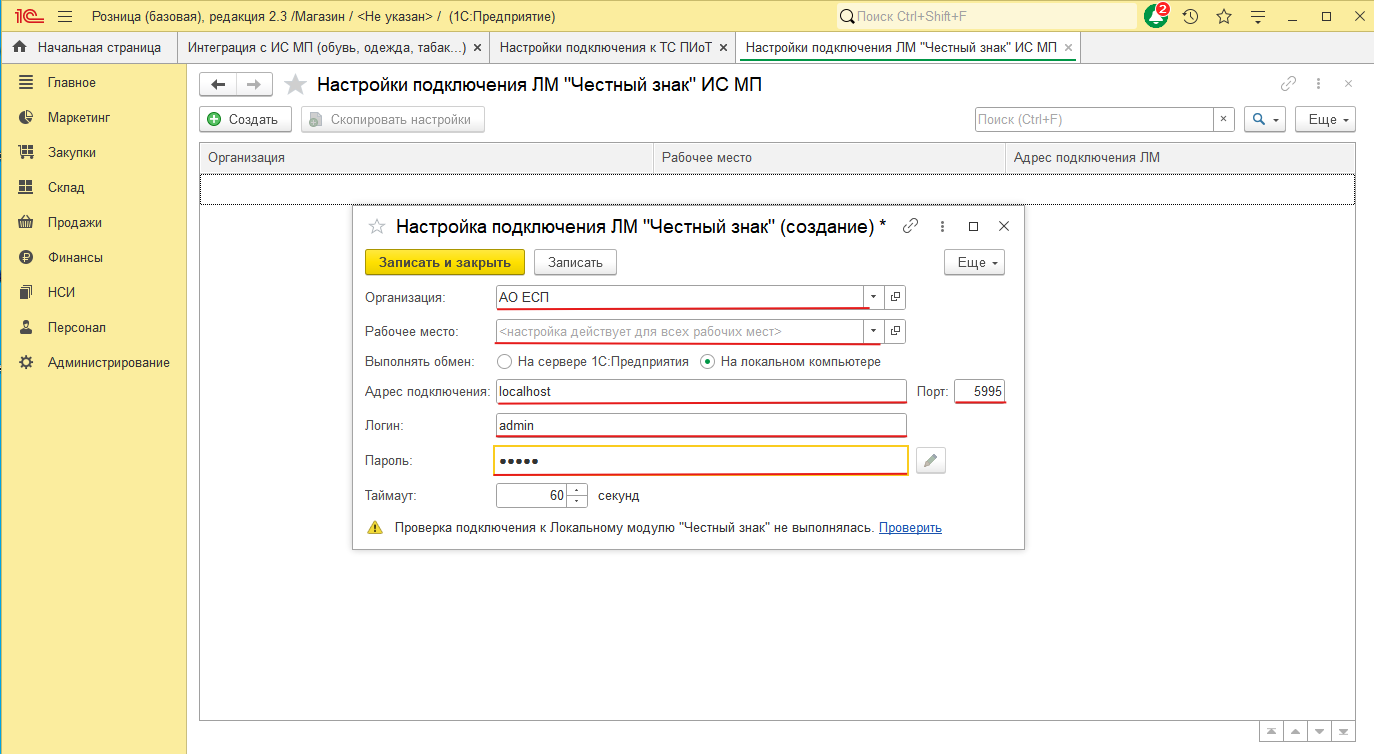1374x754 pixels.
Task: Click the Записать и закрыть button
Action: [445, 262]
